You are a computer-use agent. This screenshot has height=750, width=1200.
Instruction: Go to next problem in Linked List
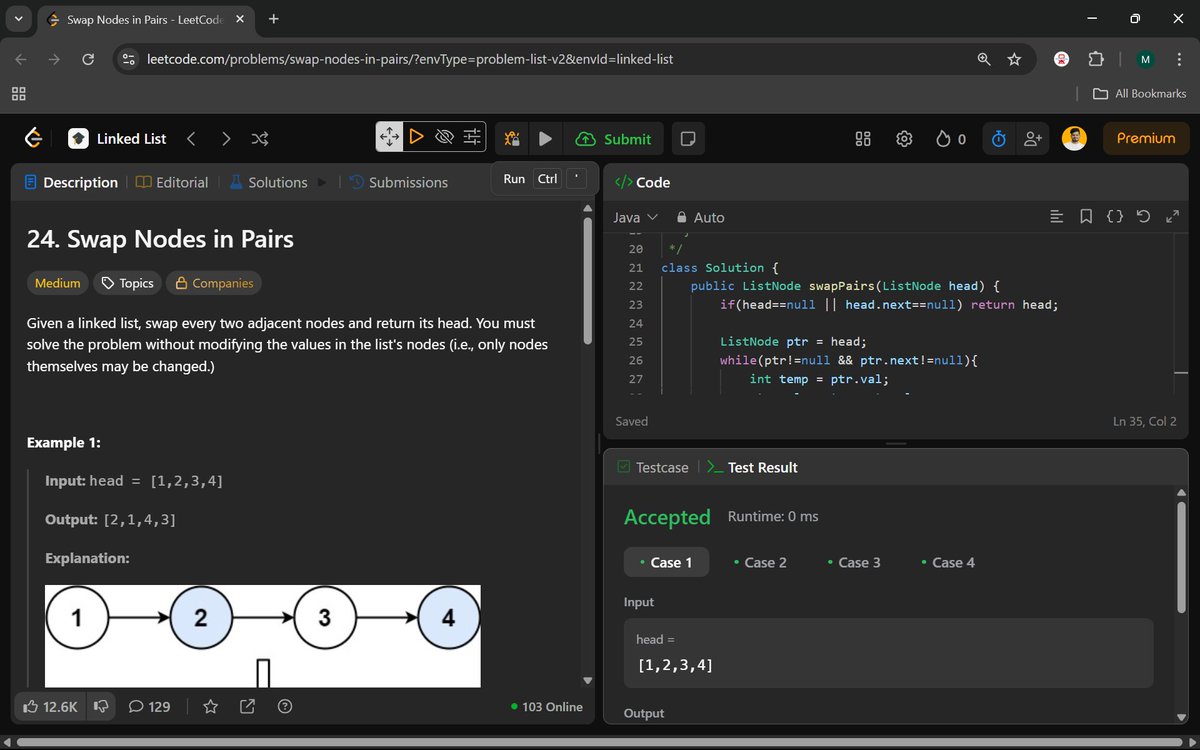[226, 139]
